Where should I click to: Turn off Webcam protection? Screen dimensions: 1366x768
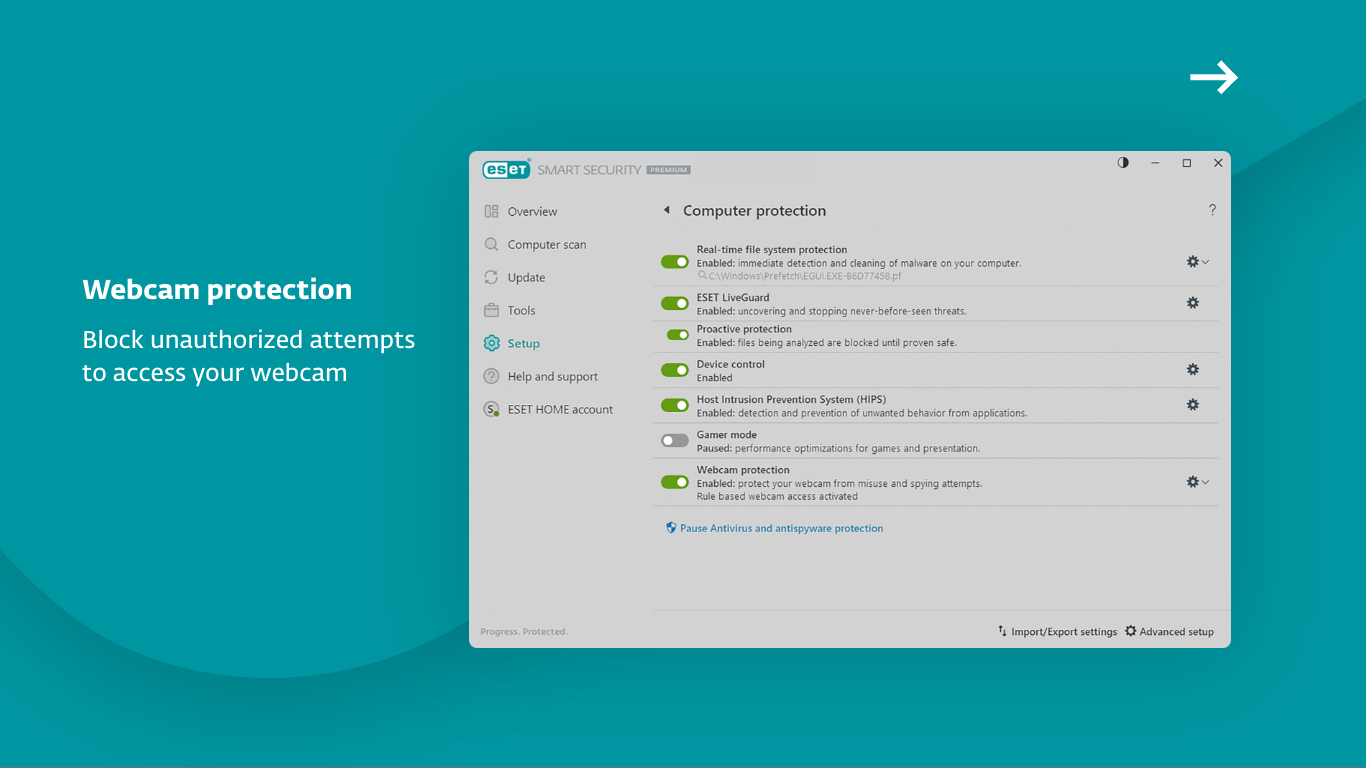[674, 481]
